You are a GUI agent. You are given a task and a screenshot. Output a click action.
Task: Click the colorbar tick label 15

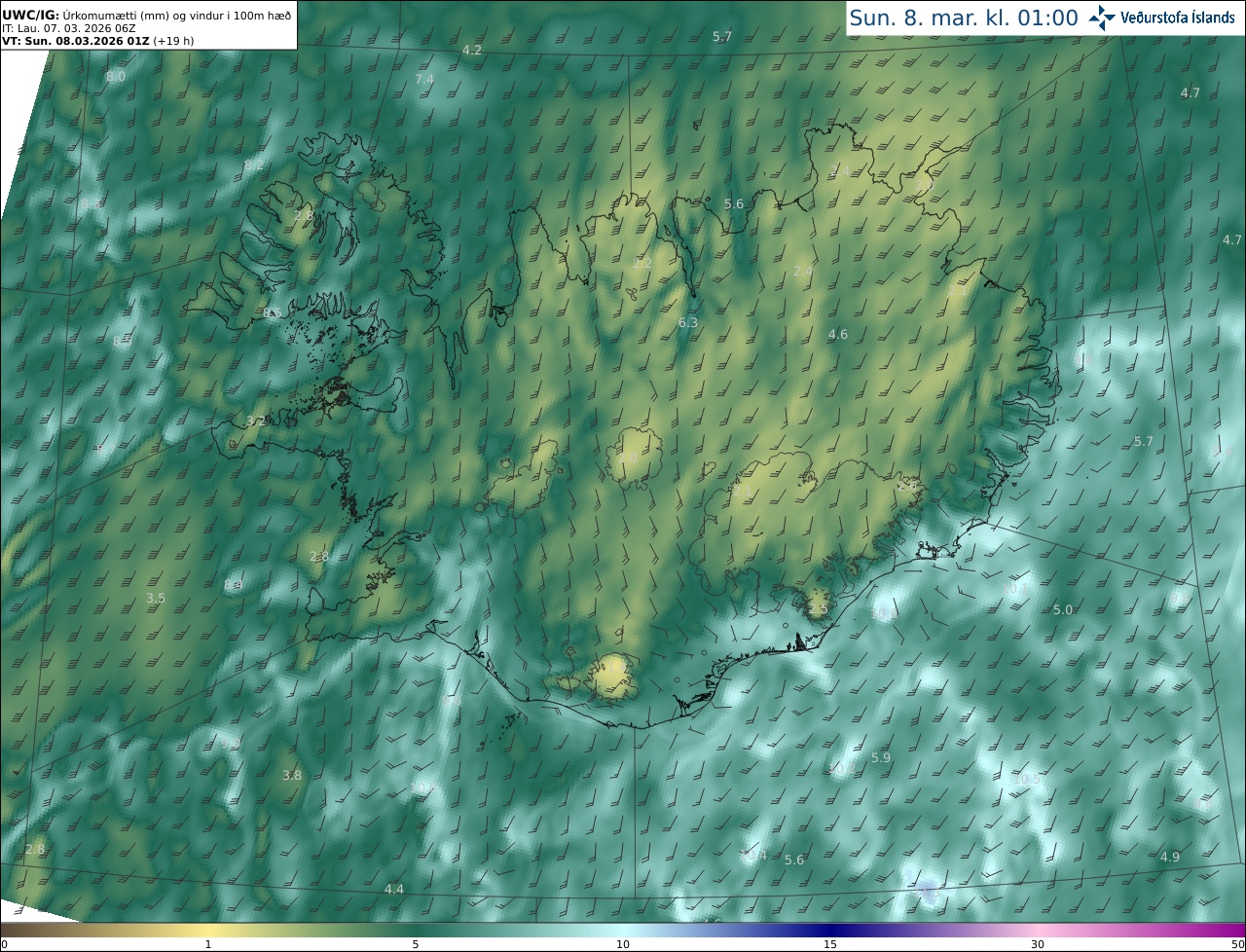coord(830,944)
